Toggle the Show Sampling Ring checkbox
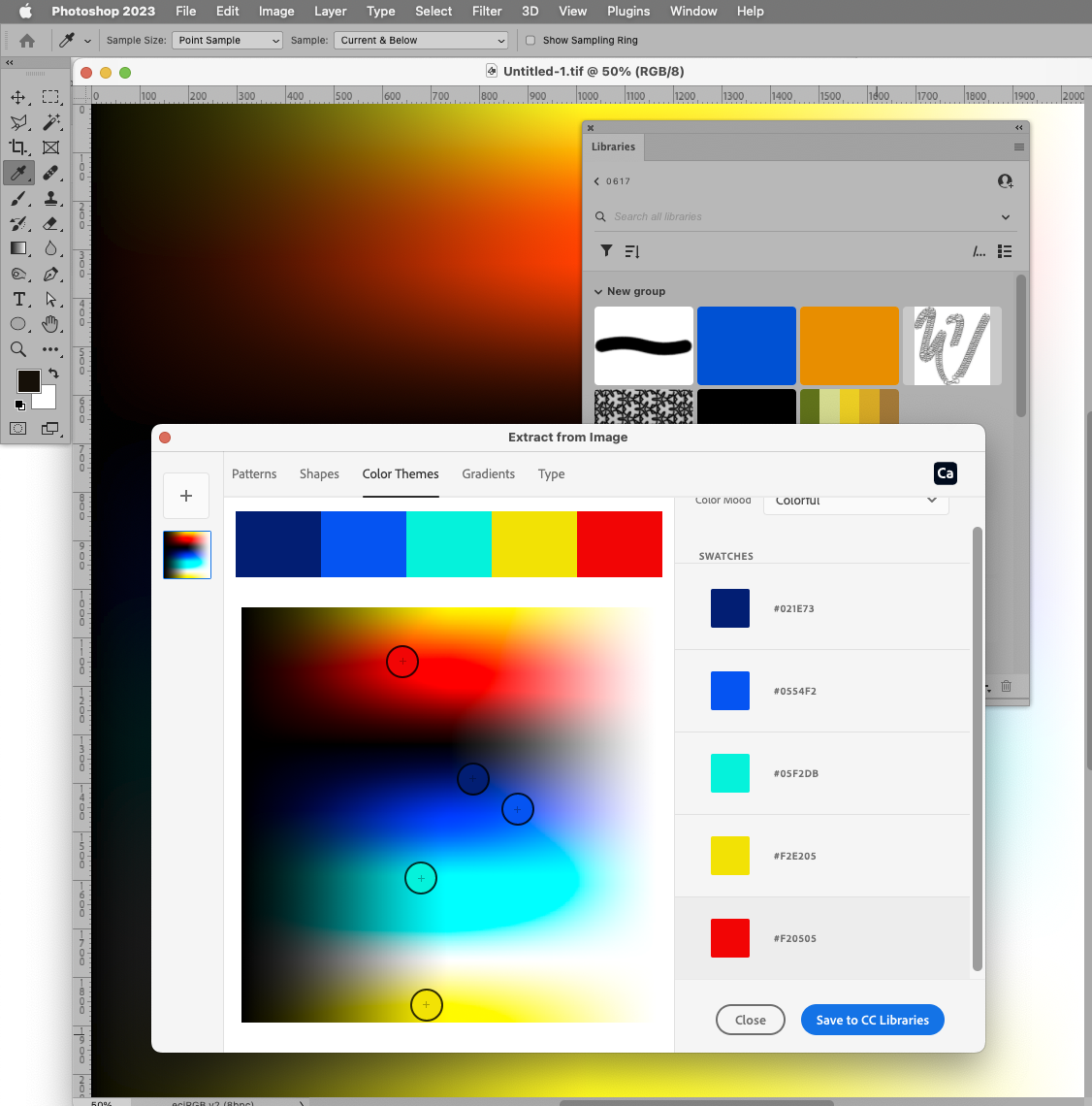The height and width of the screenshot is (1106, 1092). (530, 40)
